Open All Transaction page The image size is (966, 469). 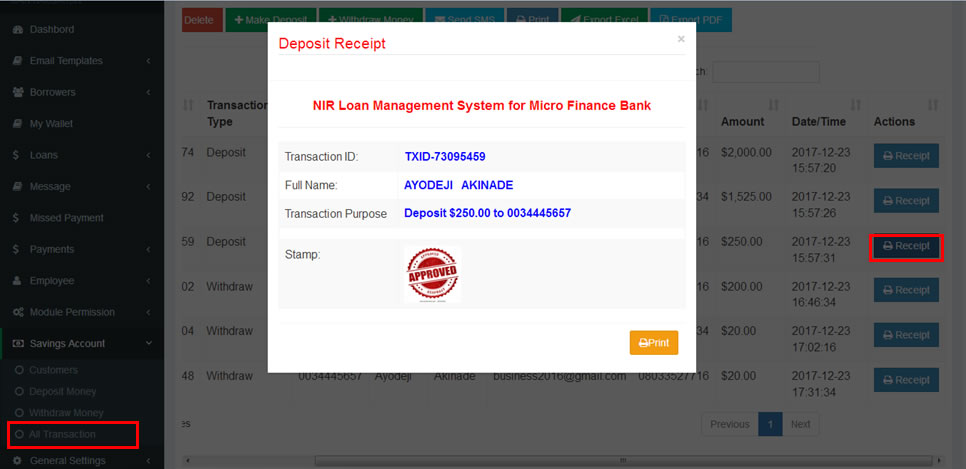point(62,434)
